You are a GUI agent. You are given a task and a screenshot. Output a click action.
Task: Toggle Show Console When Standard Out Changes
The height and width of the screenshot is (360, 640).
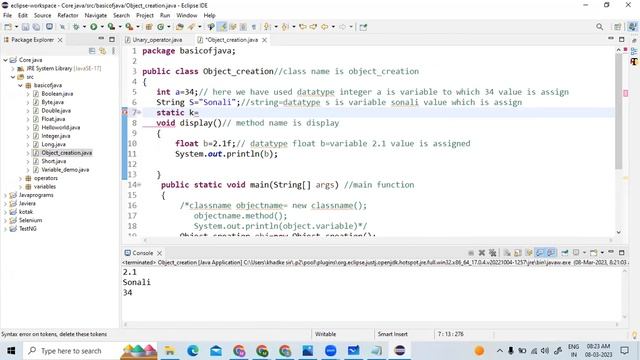coord(540,253)
